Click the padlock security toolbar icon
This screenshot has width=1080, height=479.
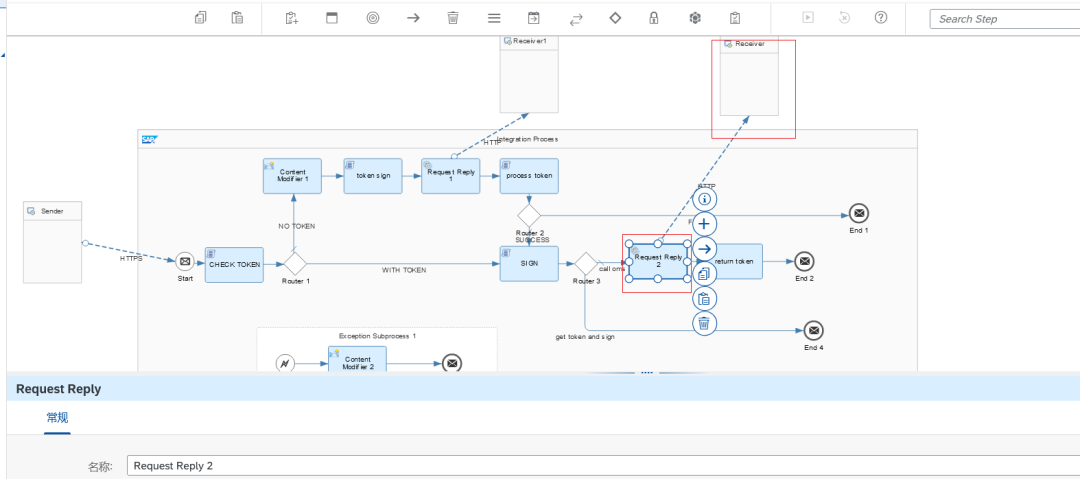(654, 18)
